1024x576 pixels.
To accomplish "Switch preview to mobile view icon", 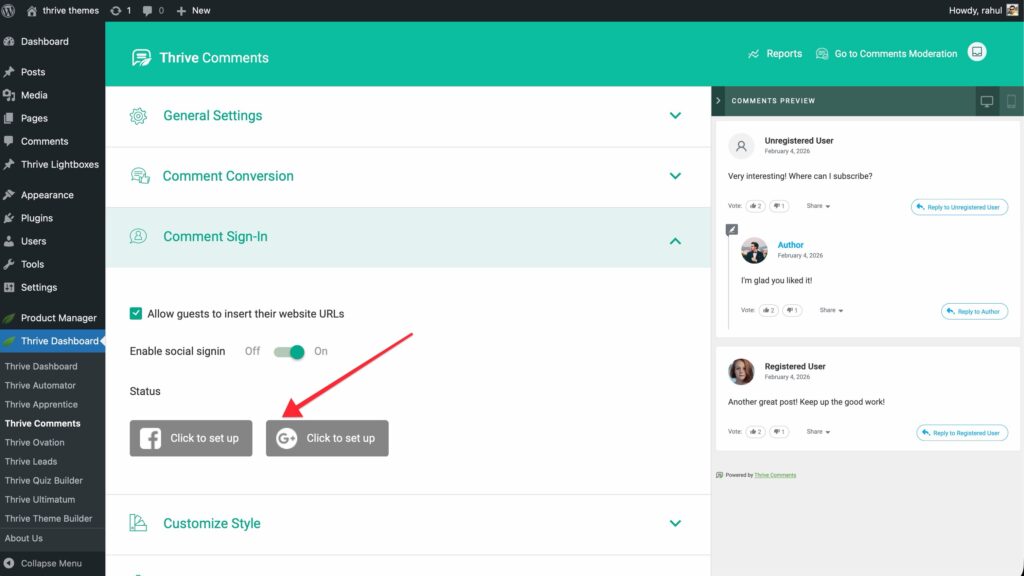I will (x=1011, y=101).
